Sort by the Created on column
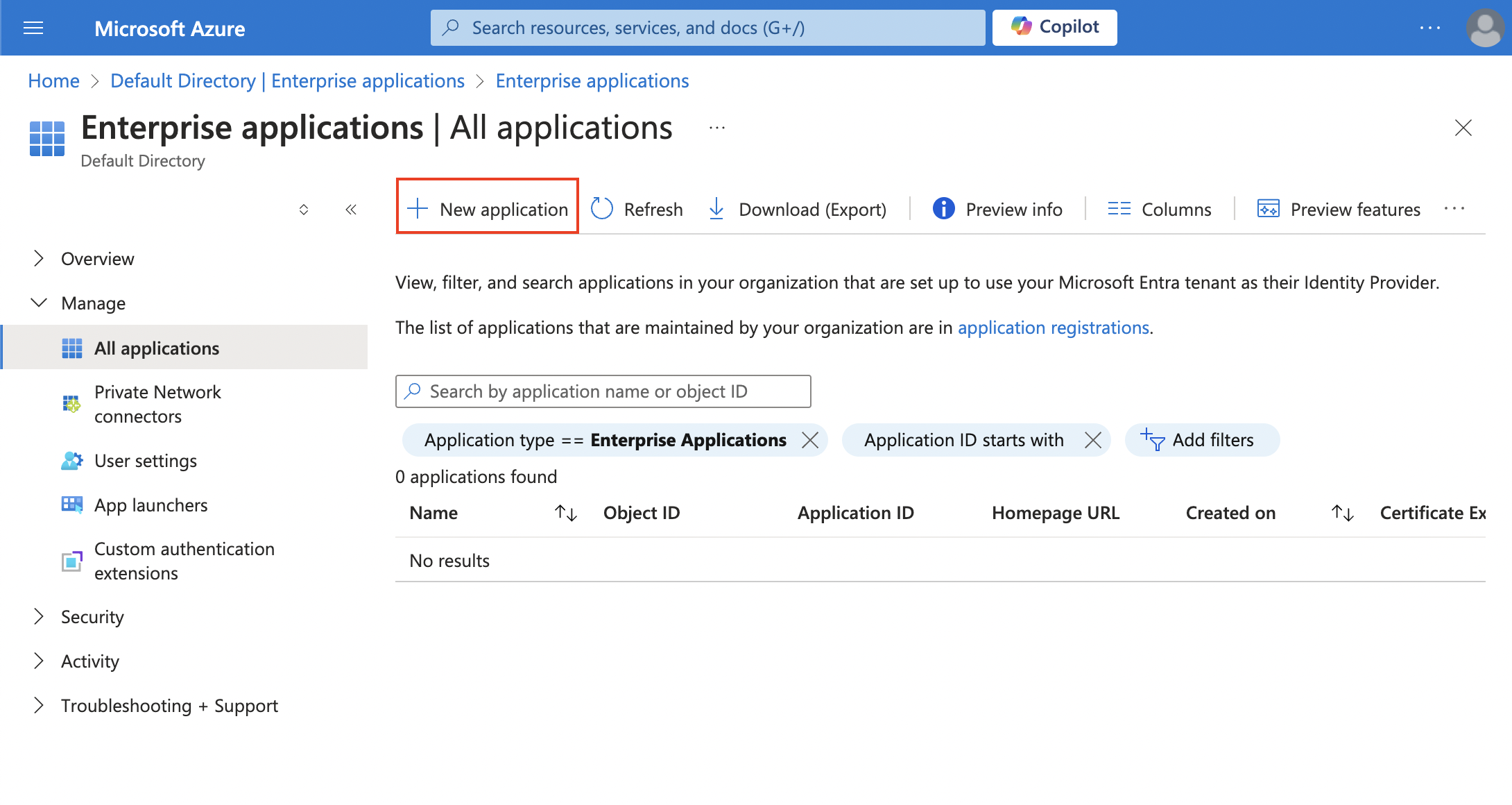Screen dimensions: 1512x805 pos(1343,513)
